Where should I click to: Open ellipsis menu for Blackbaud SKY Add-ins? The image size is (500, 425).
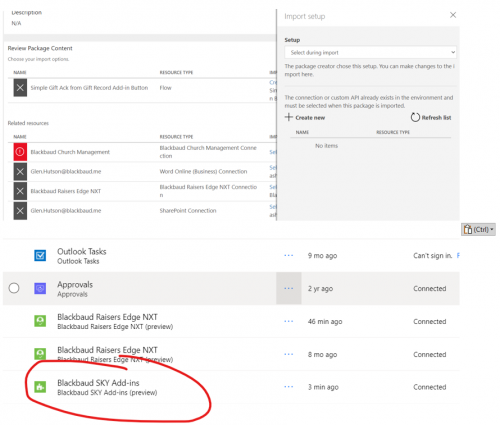289,387
